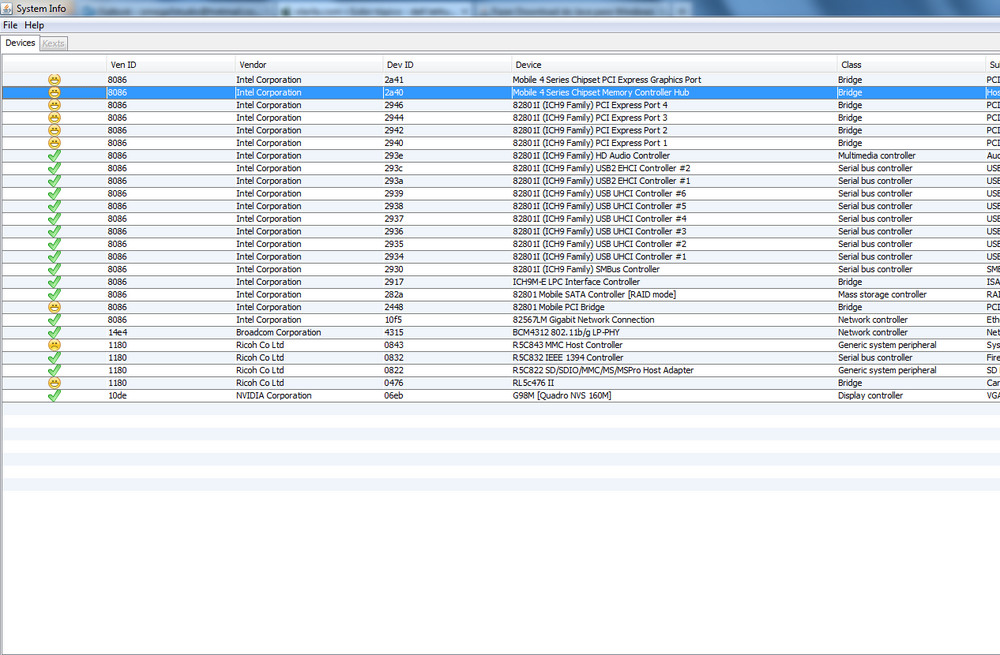Click the Class column header
The image size is (1000, 655).
[x=851, y=65]
